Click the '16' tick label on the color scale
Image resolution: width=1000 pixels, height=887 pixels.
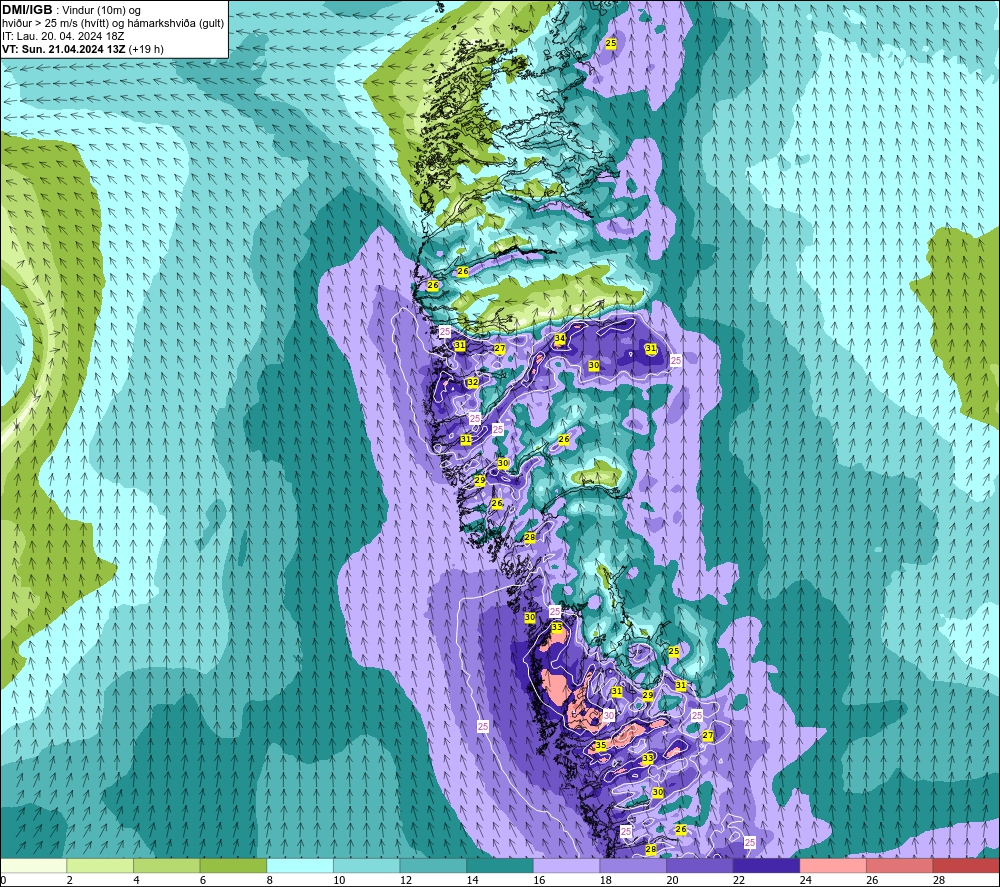pyautogui.click(x=539, y=880)
